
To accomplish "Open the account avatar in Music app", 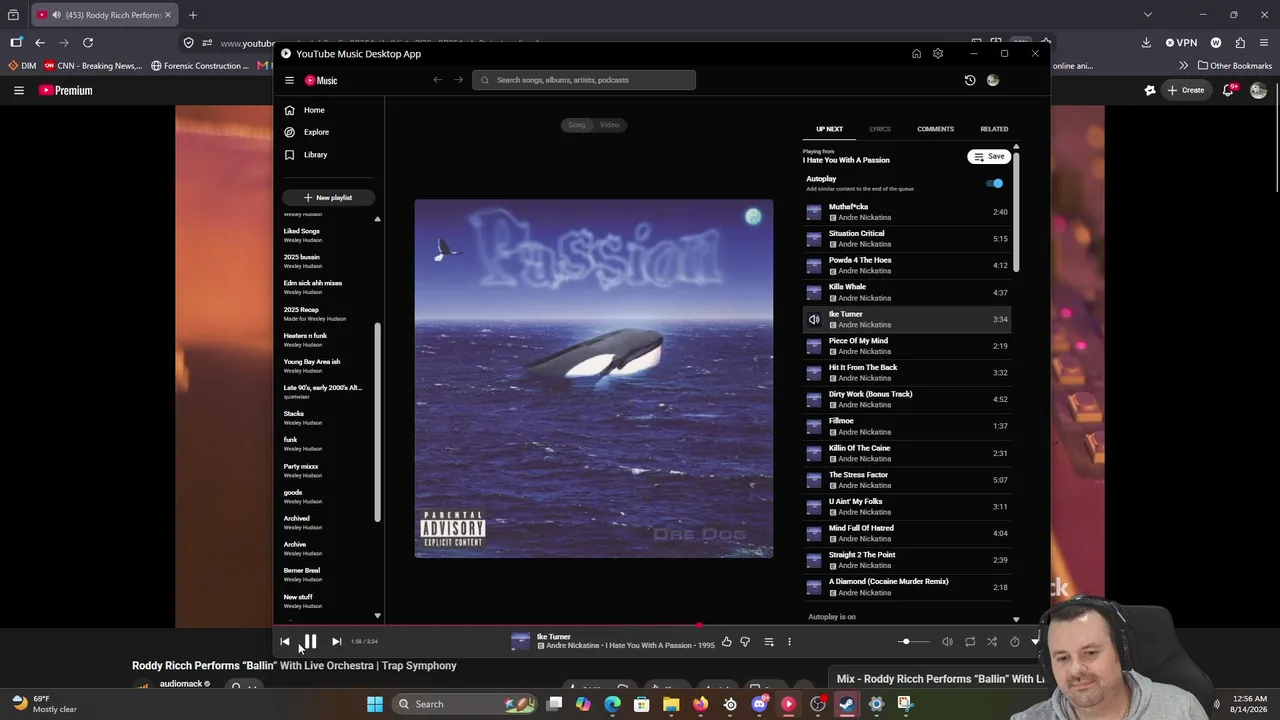I will point(993,80).
